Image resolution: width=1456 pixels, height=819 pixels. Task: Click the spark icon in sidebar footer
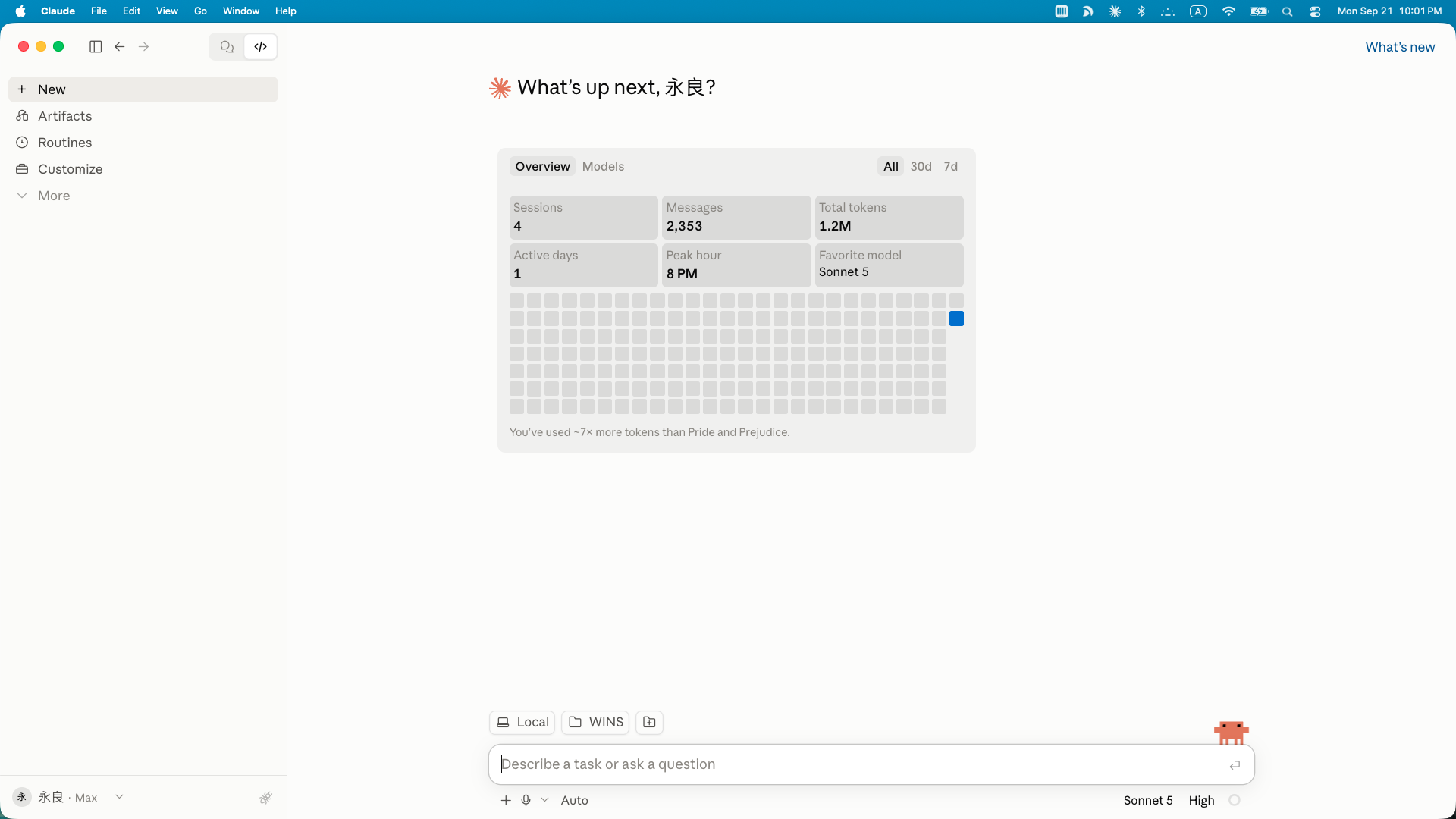(265, 798)
